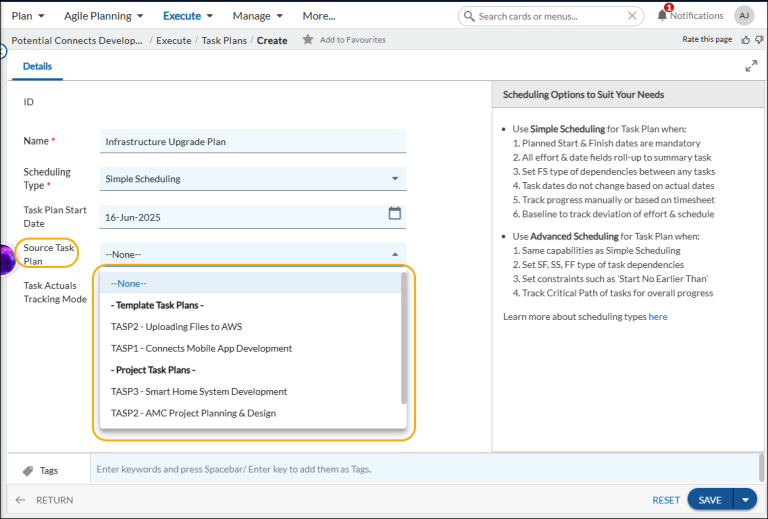Open the Scheduling Type dropdown
Screen dimensions: 768x519
(253, 179)
